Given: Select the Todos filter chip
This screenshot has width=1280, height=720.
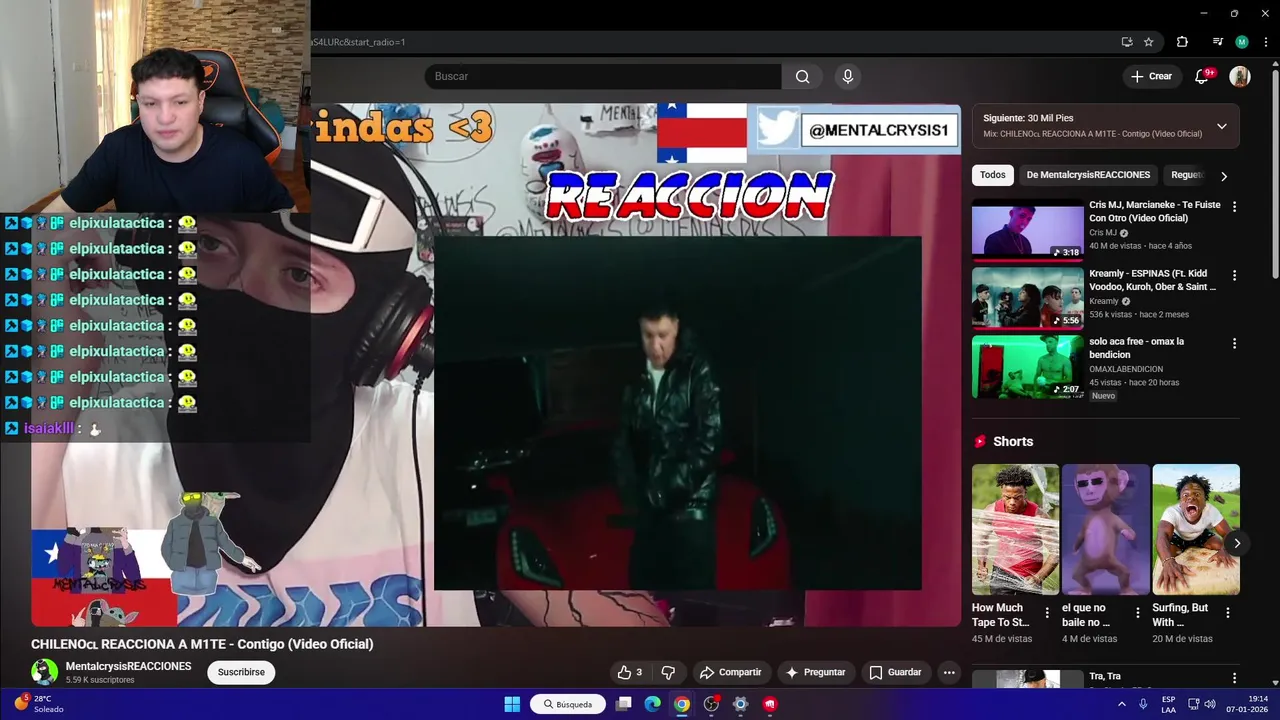Looking at the screenshot, I should [x=993, y=175].
